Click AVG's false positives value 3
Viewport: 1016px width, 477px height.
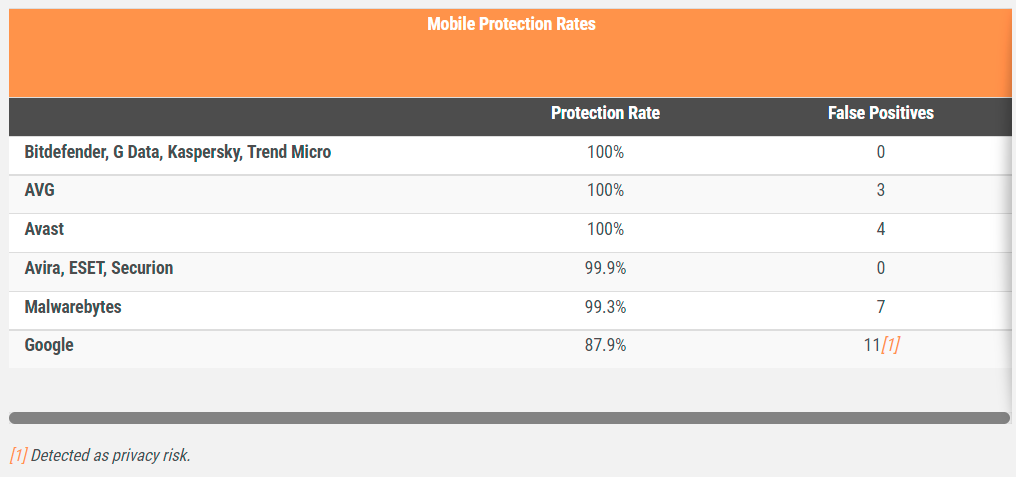(x=880, y=190)
